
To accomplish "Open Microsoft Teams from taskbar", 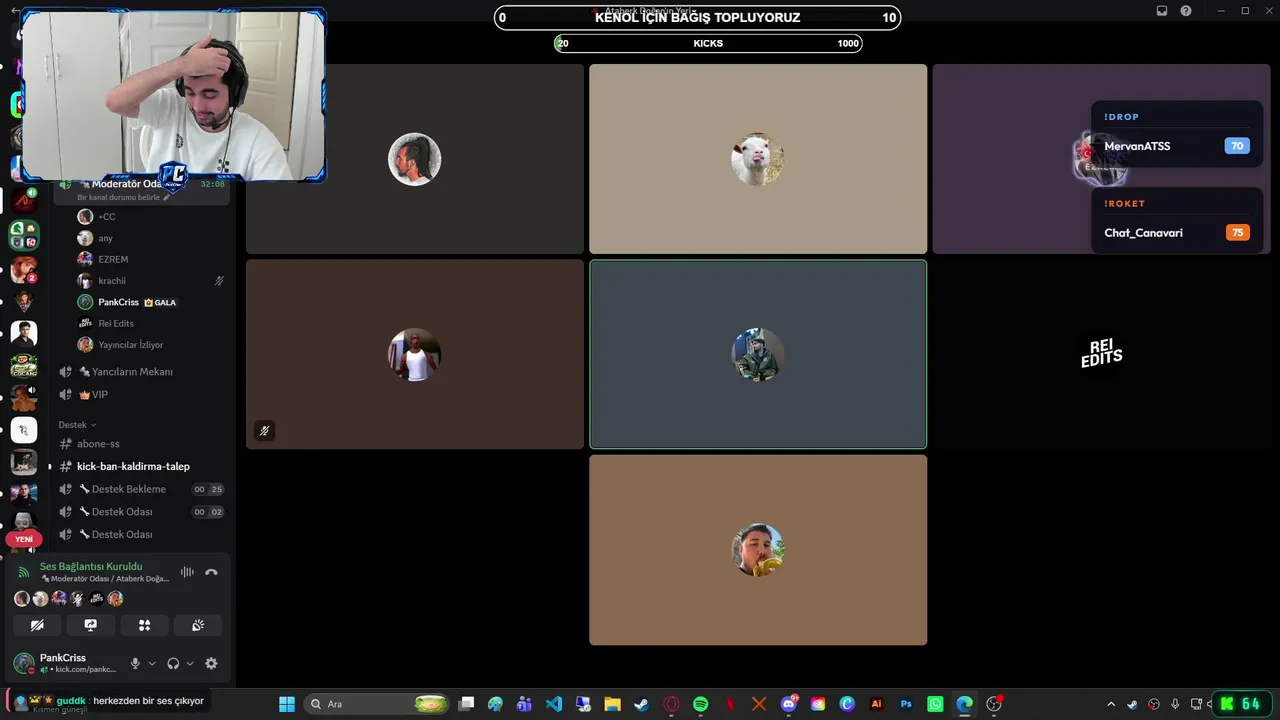I will (524, 704).
